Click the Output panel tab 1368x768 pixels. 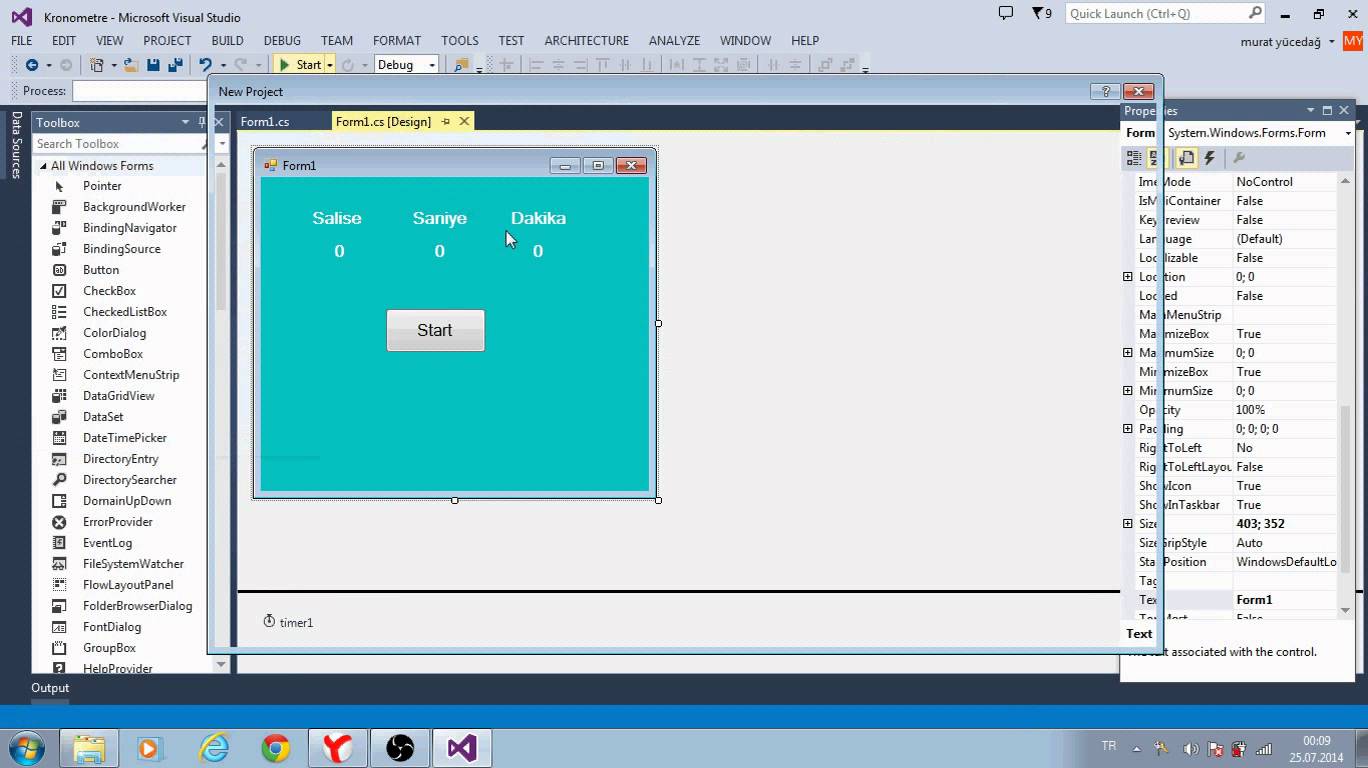[x=50, y=688]
